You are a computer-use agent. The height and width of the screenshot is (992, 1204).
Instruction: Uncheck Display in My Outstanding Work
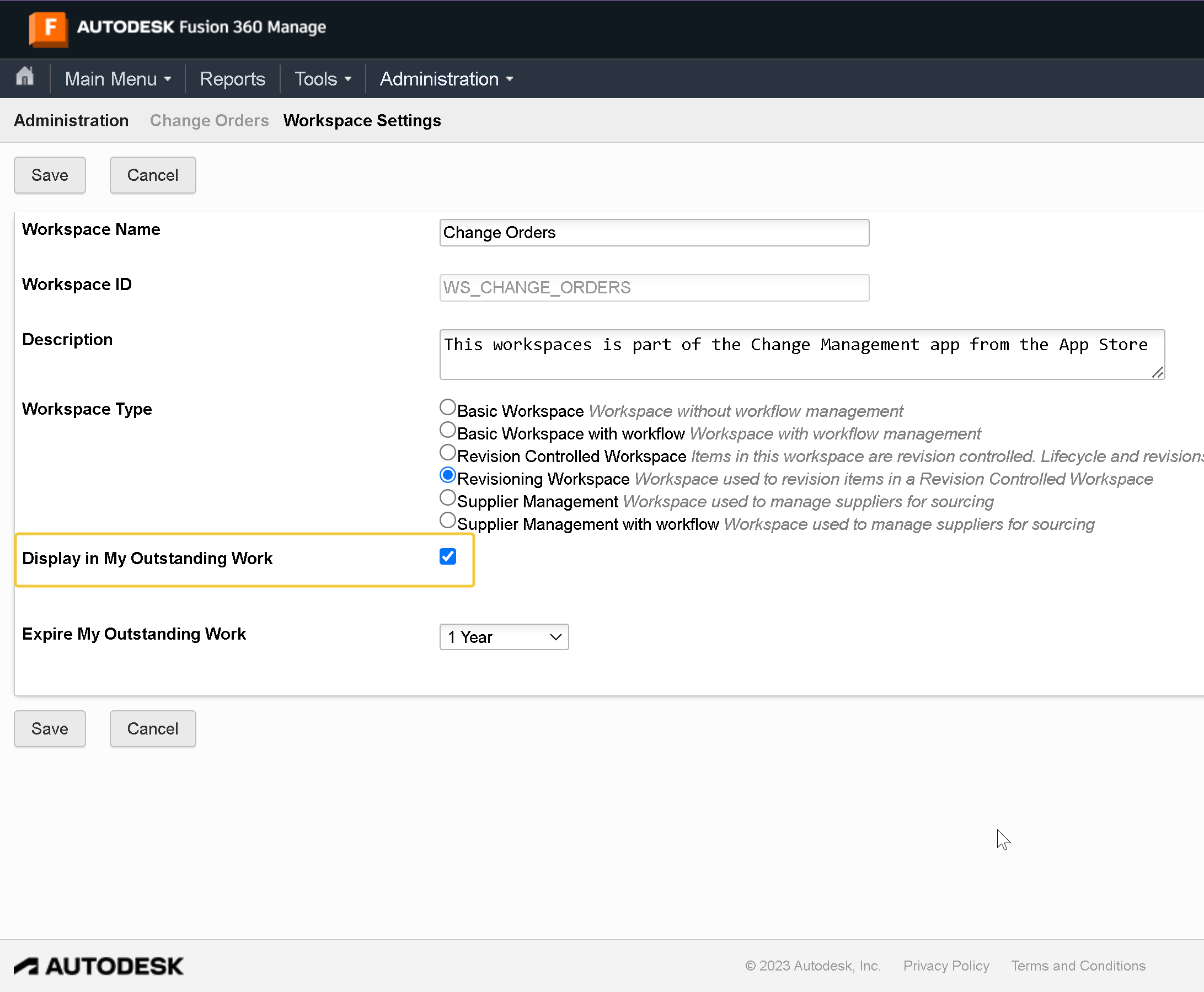[447, 556]
